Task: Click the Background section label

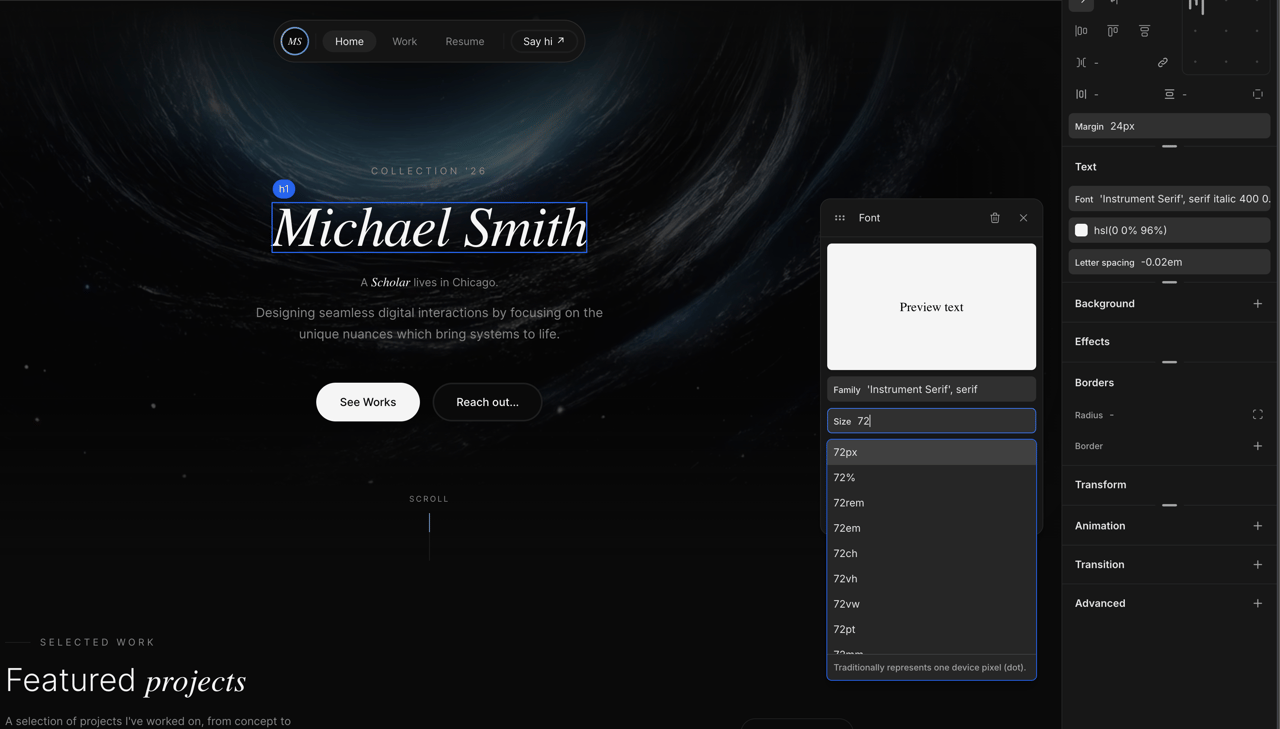Action: coord(1105,304)
